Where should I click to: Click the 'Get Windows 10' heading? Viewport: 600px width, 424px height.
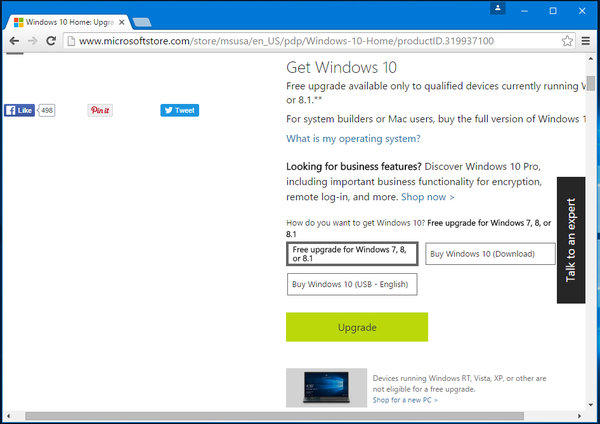click(x=341, y=68)
